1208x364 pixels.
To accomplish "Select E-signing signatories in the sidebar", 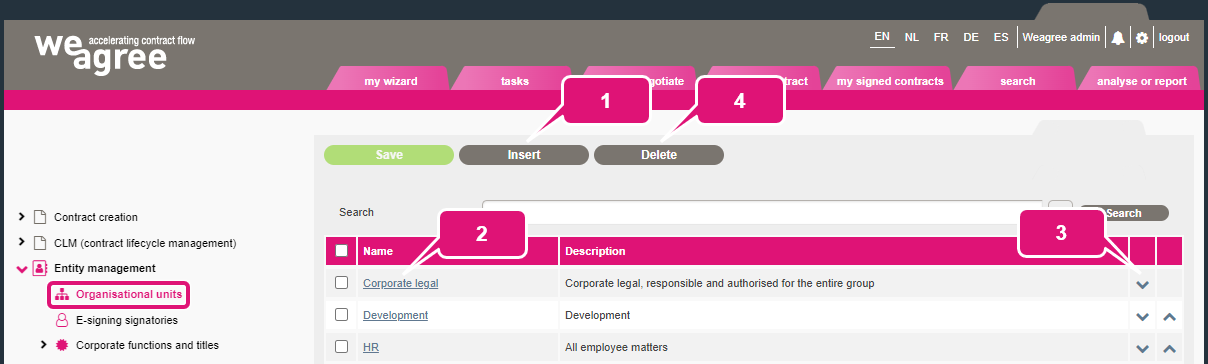I will pos(126,320).
